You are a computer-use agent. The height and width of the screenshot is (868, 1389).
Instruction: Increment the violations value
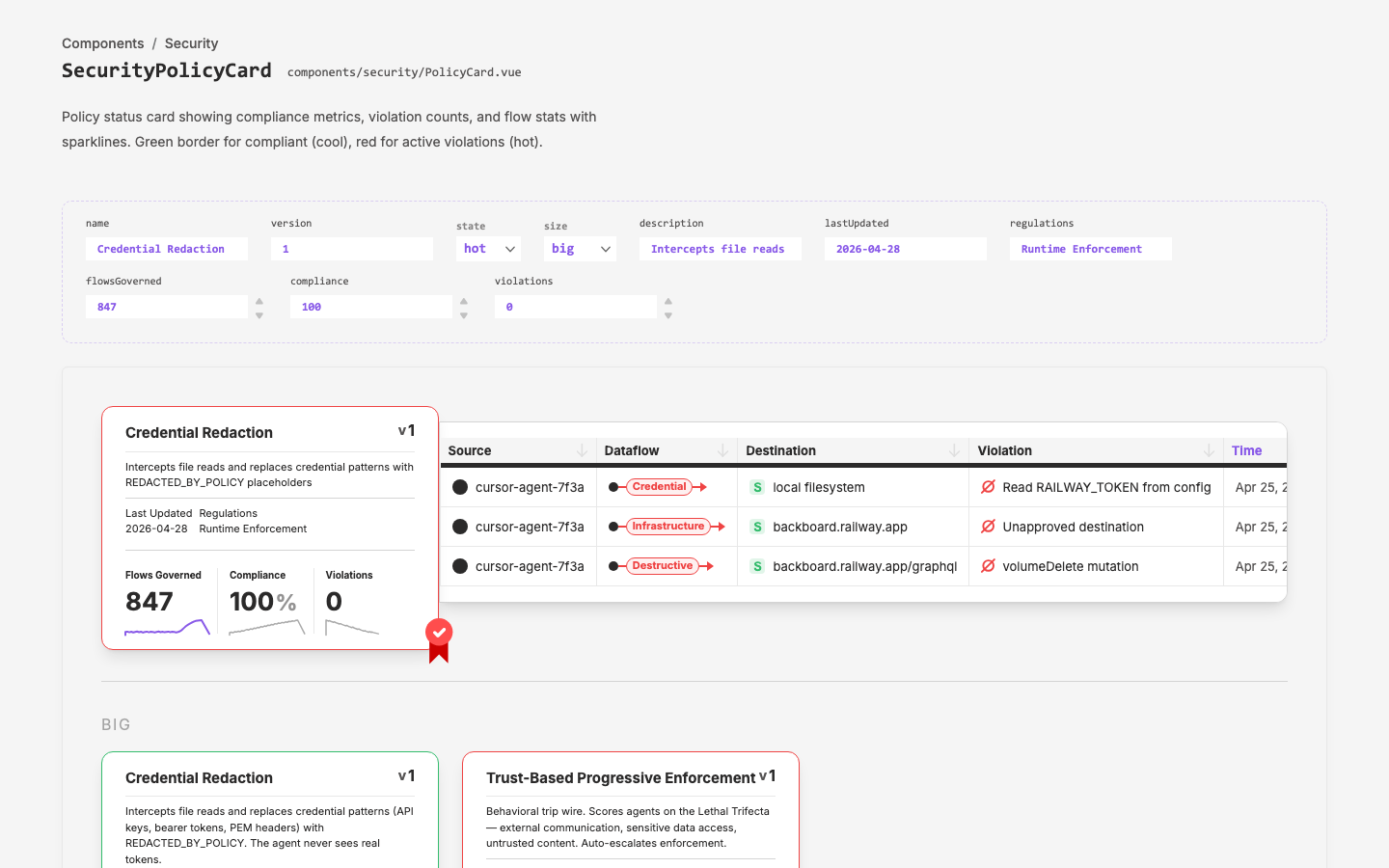pos(668,301)
